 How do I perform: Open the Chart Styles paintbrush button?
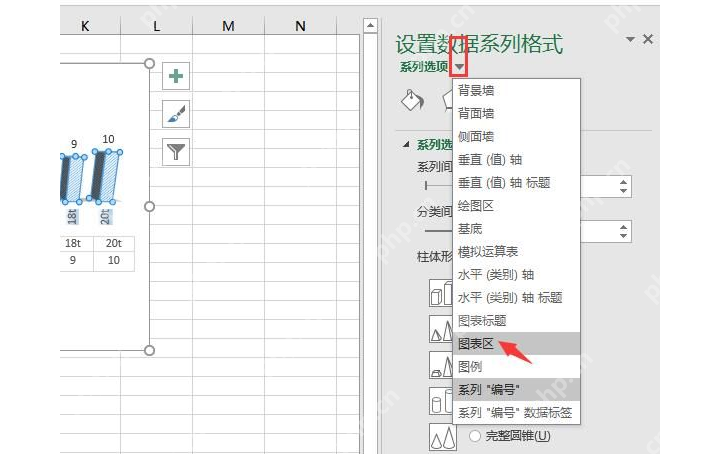click(x=176, y=113)
